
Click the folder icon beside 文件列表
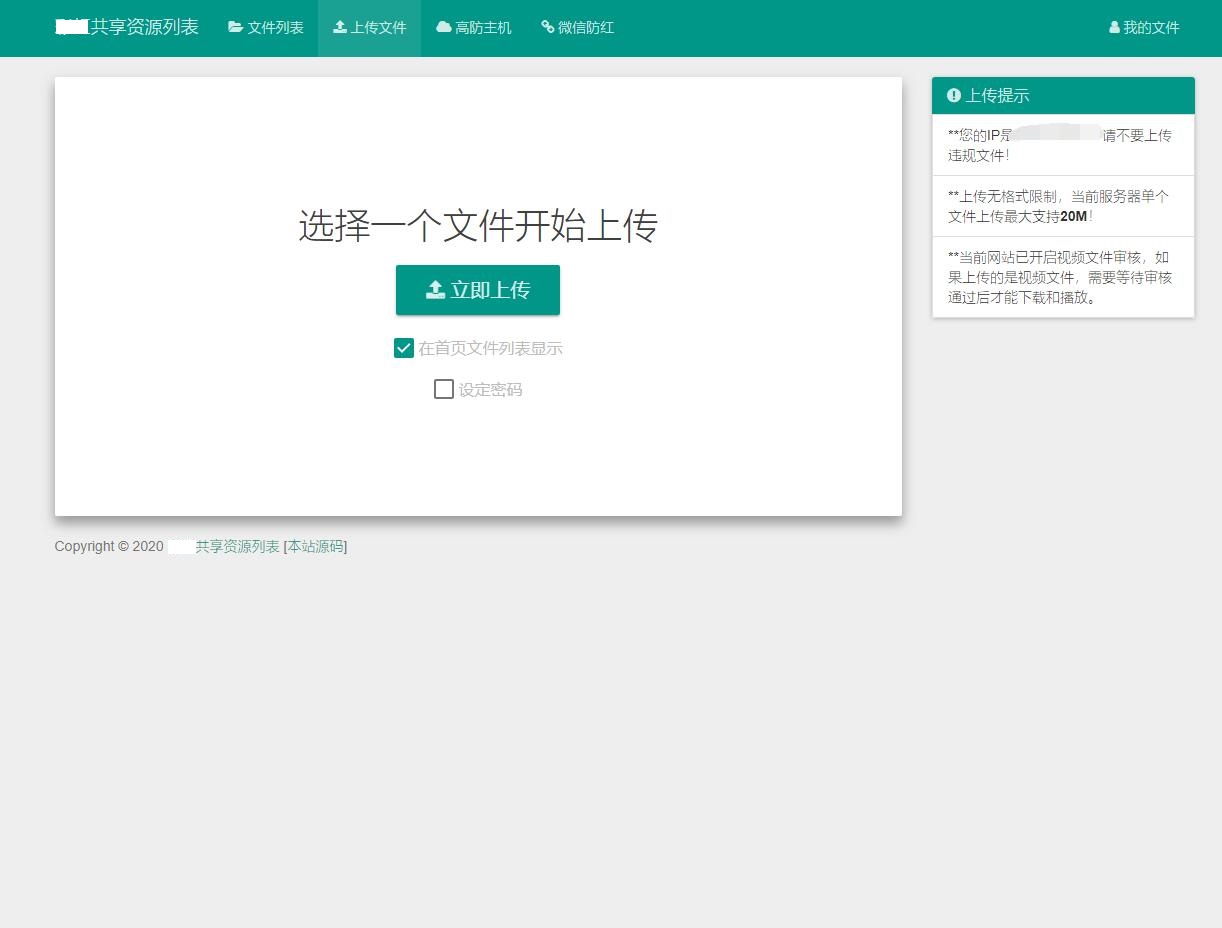234,27
